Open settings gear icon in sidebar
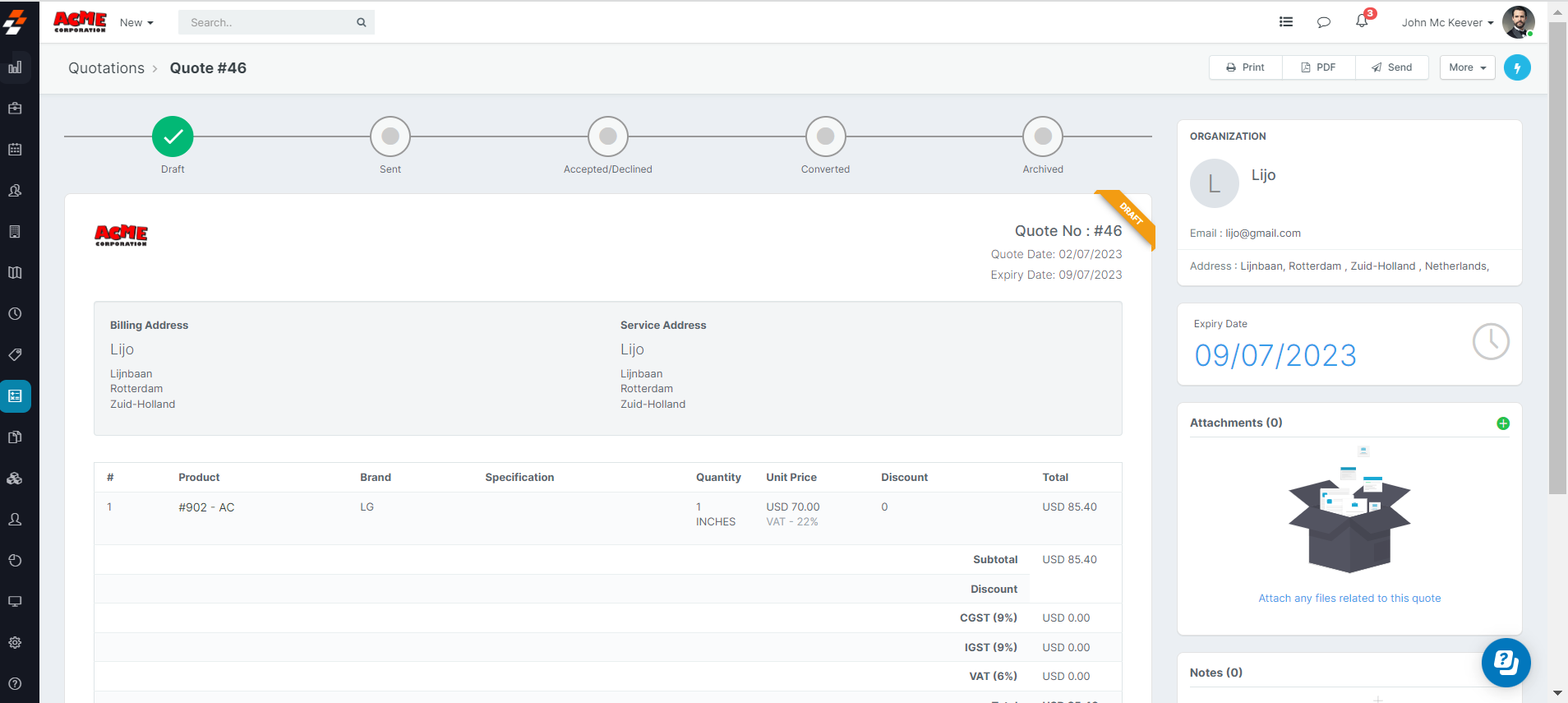Screen dimensions: 1568x703 click(15, 643)
